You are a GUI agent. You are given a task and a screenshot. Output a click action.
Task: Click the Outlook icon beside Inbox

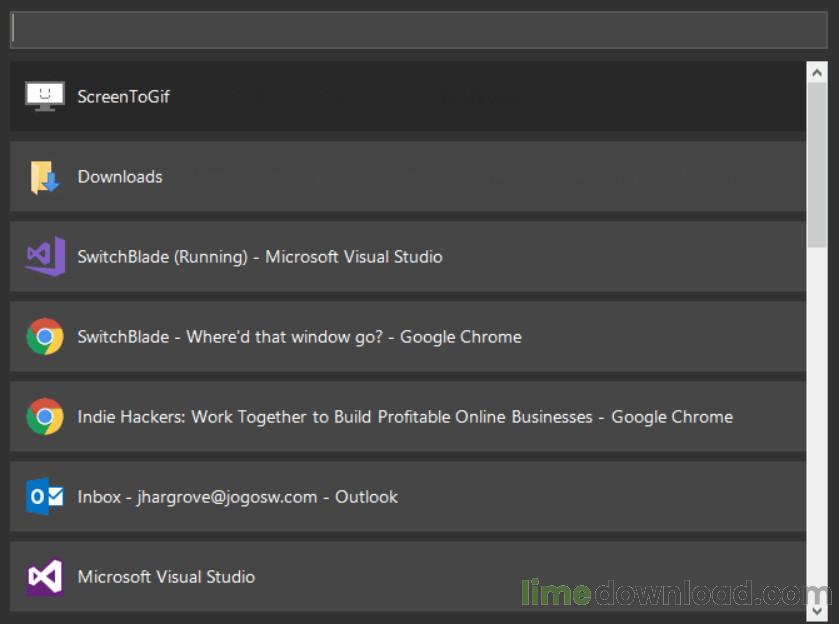(45, 497)
